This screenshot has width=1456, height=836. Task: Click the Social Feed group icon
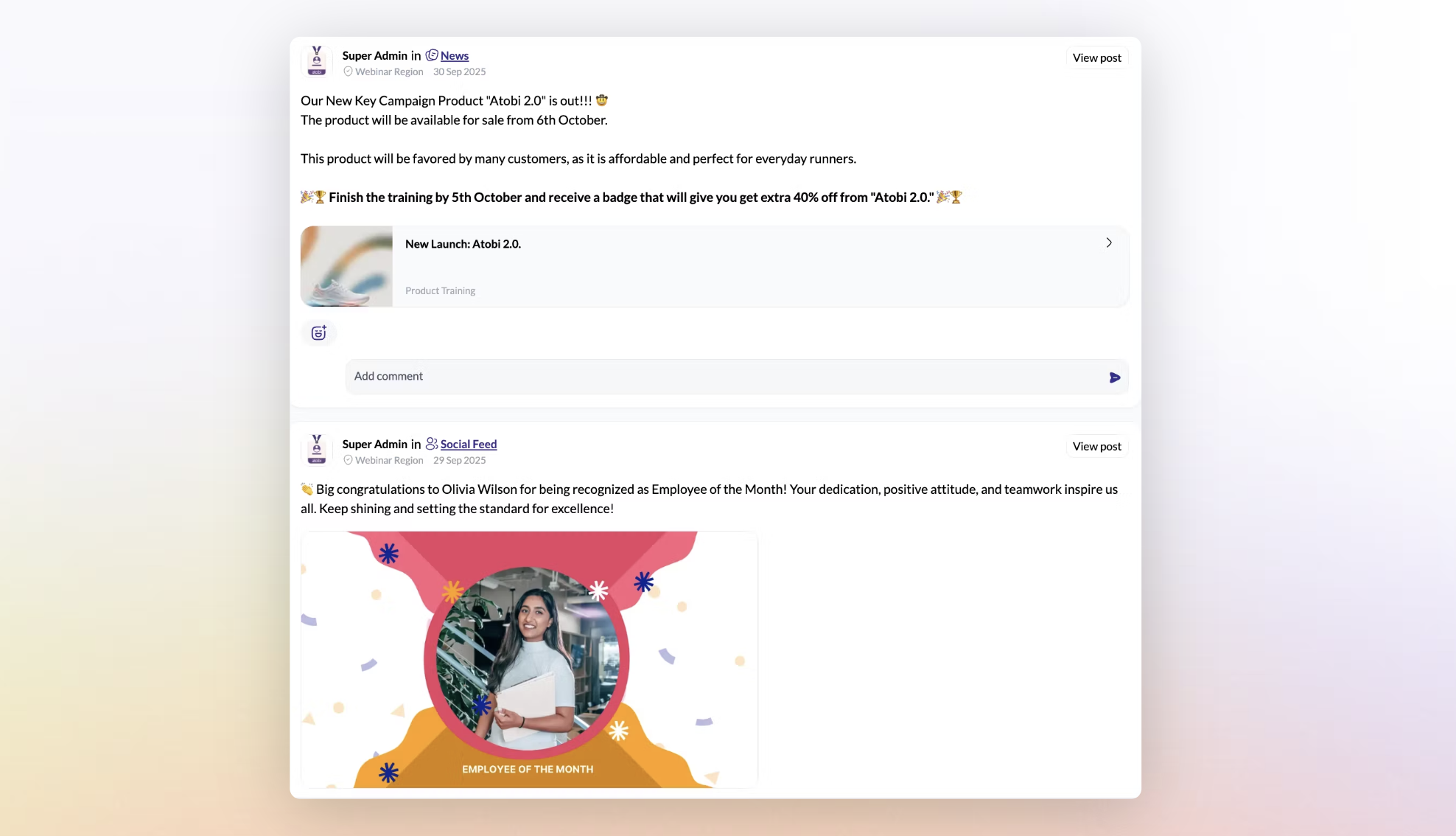(432, 444)
